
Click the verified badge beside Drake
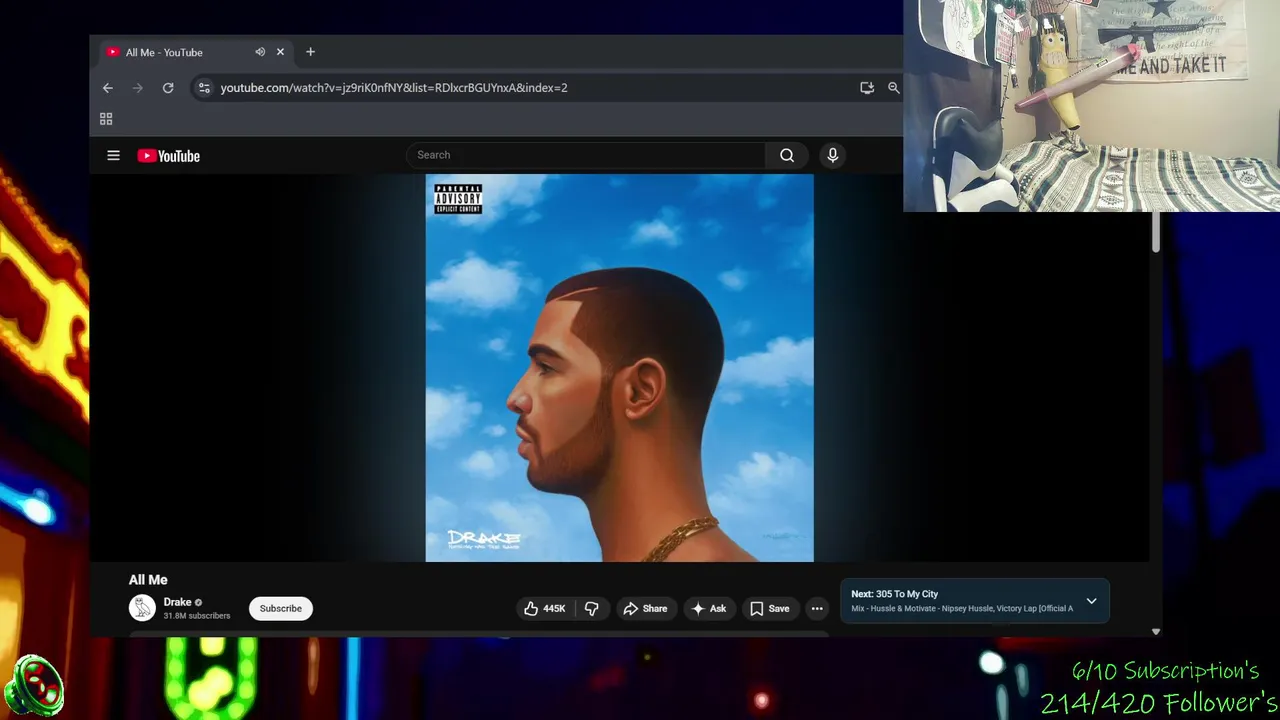(x=198, y=602)
